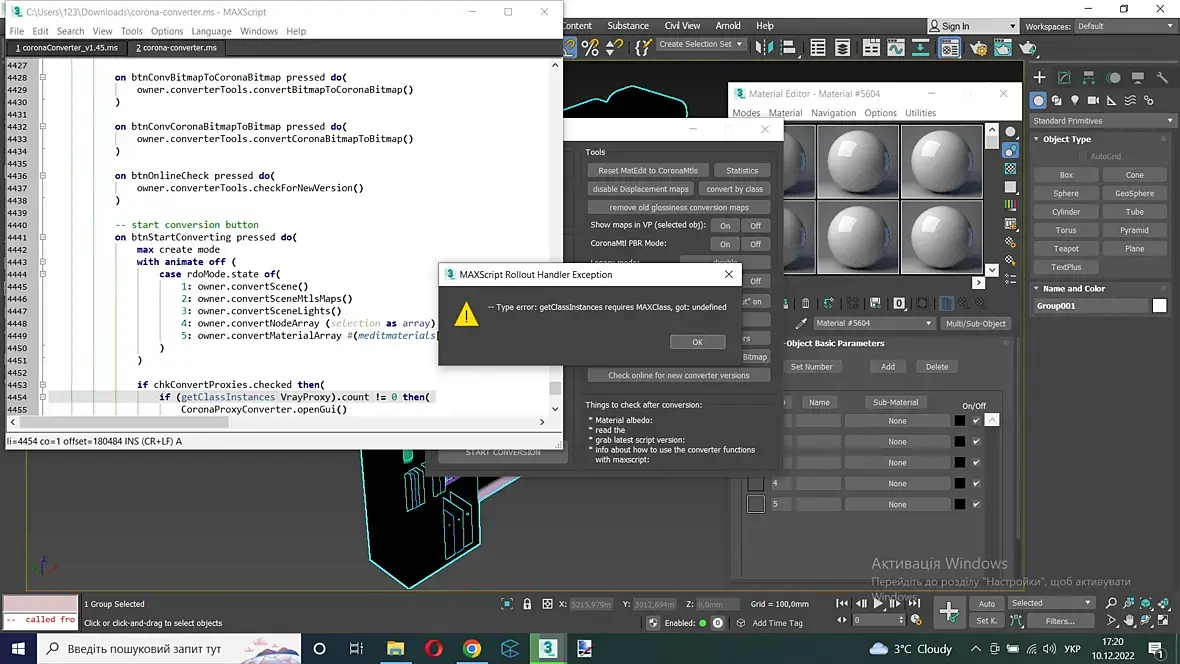Toggle the Auto key button
The image size is (1180, 664).
(x=986, y=604)
